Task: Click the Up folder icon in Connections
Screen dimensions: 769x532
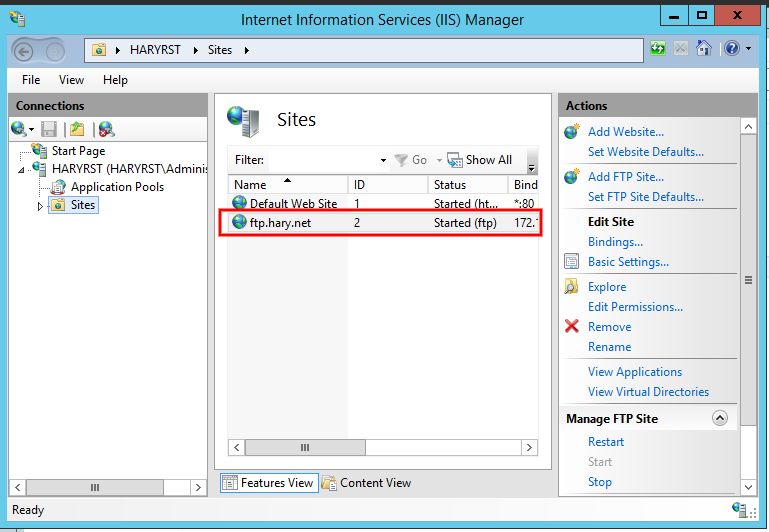Action: point(77,129)
